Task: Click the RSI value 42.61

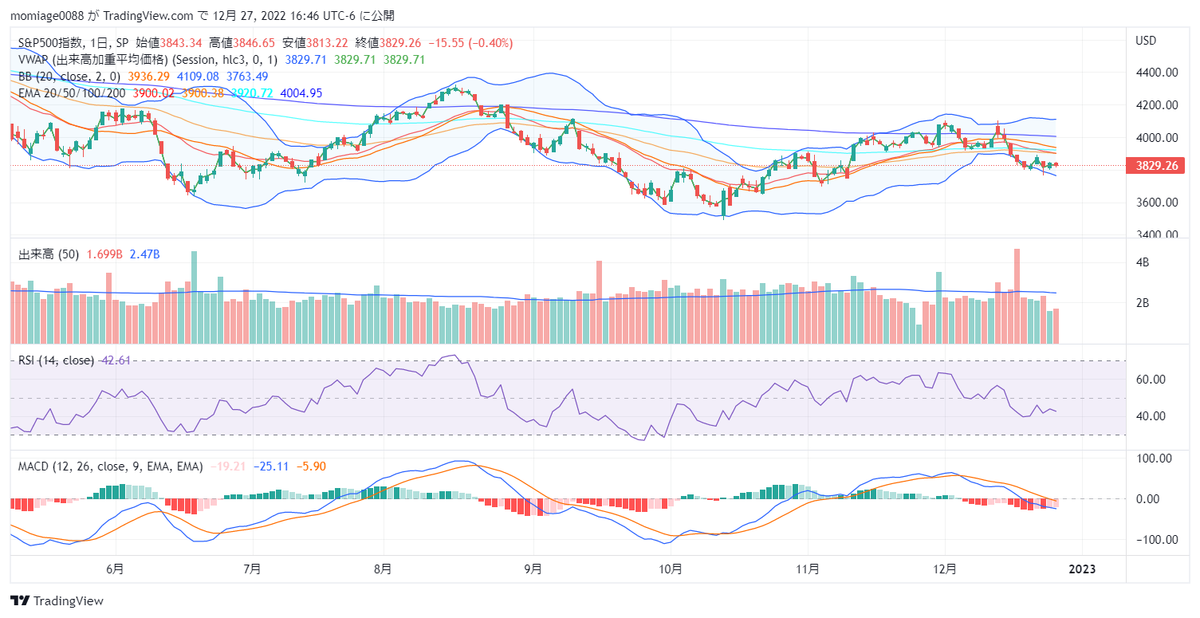Action: (116, 360)
